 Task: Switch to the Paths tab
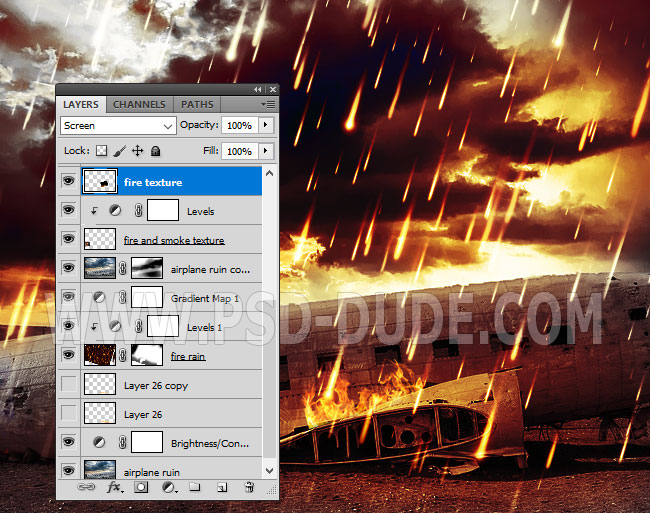click(x=197, y=104)
